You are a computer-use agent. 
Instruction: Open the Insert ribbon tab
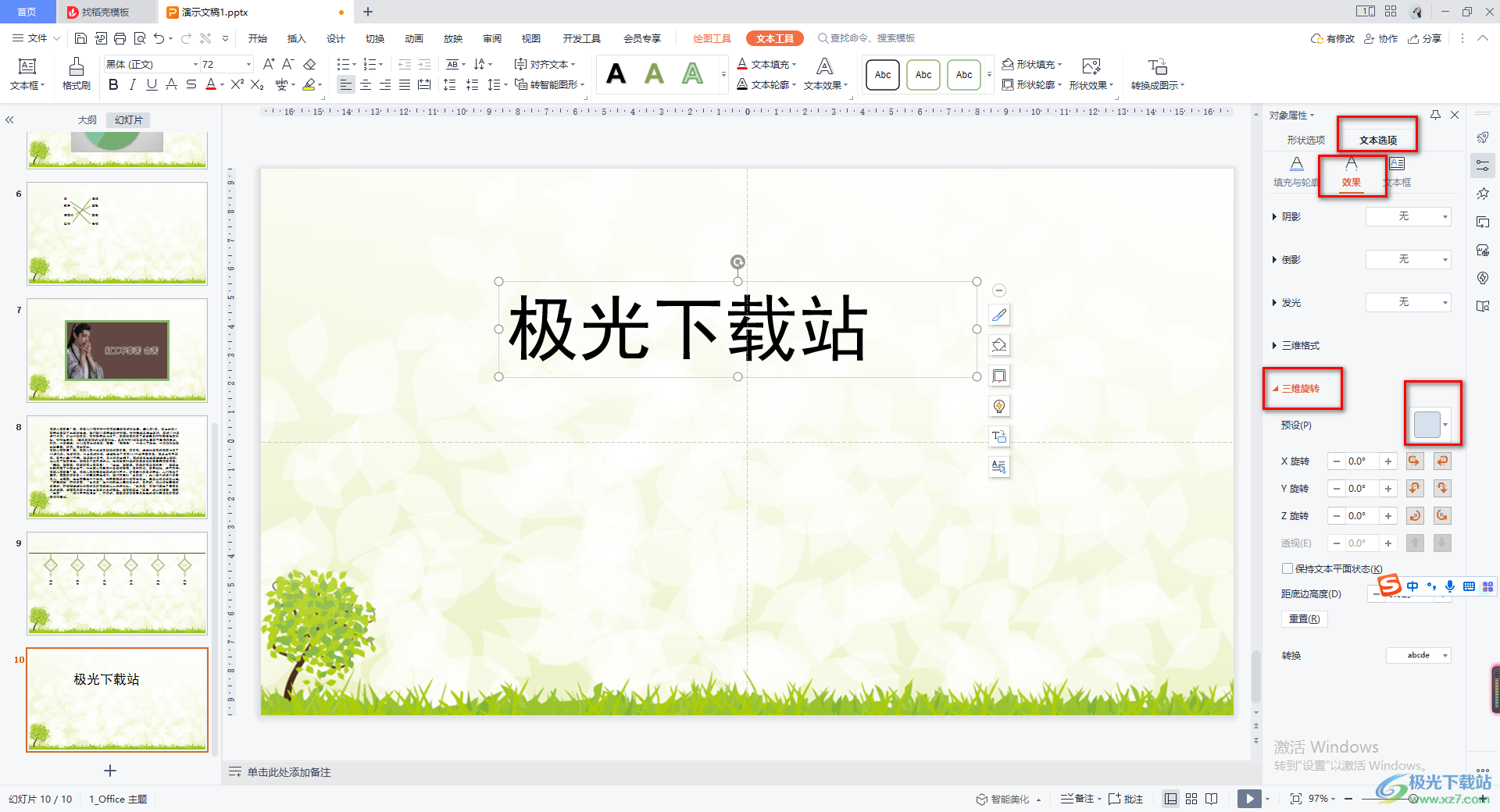tap(296, 38)
